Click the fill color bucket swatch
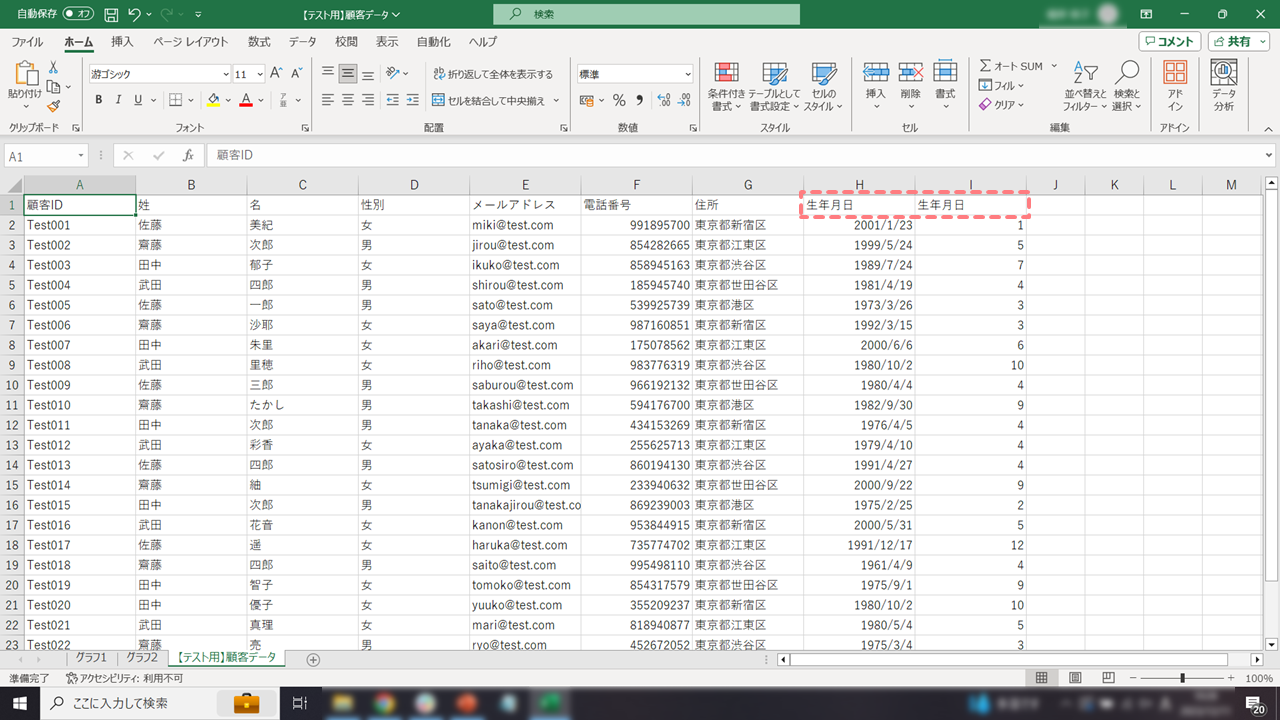1280x720 pixels. pyautogui.click(x=213, y=100)
